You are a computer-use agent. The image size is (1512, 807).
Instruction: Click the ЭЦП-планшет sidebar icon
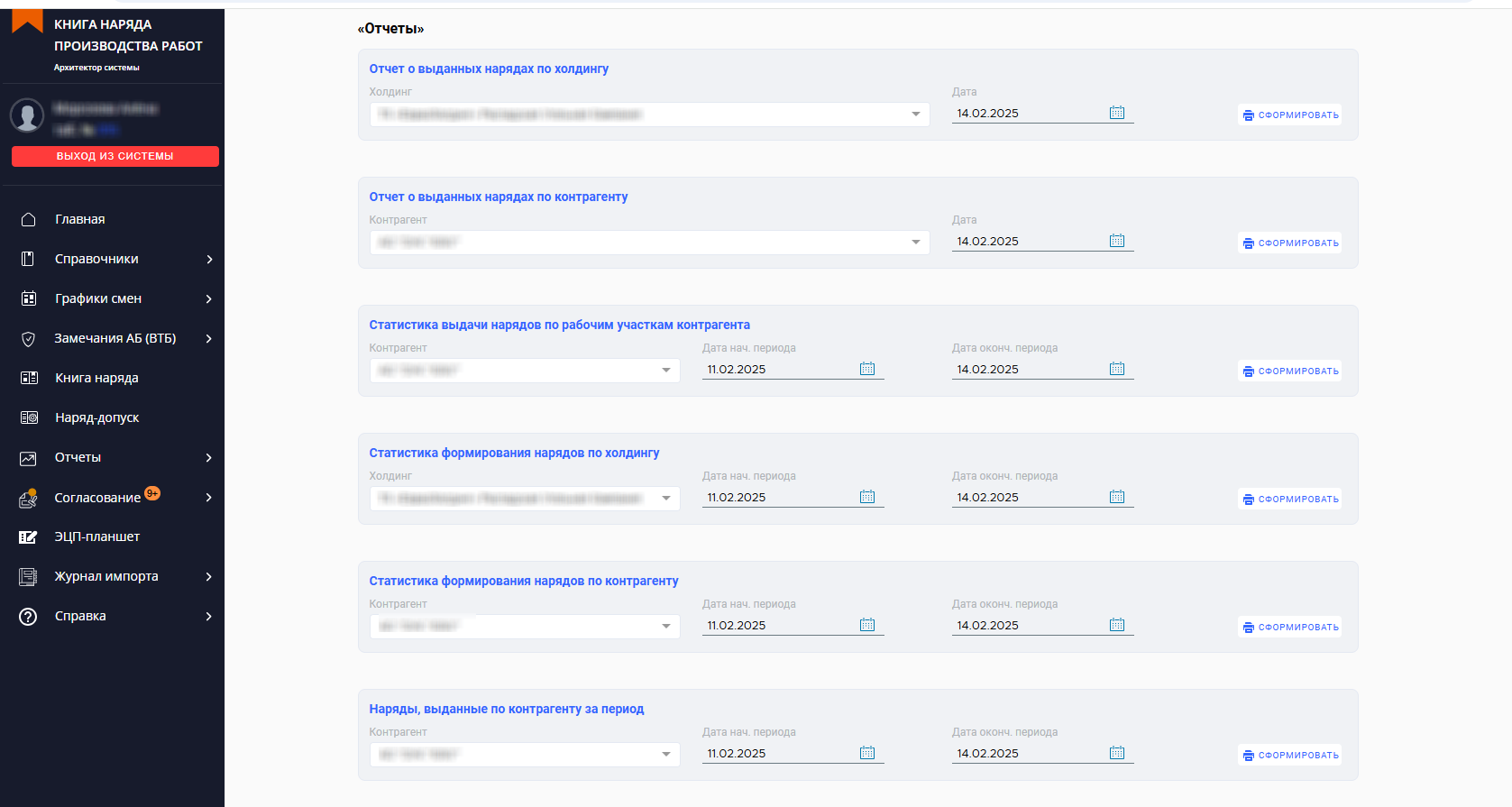(x=29, y=536)
